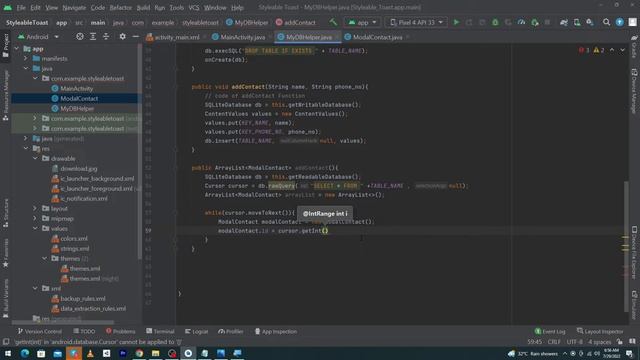The width and height of the screenshot is (640, 360).
Task: Open the Layout Inspector
Action: [x=600, y=331]
